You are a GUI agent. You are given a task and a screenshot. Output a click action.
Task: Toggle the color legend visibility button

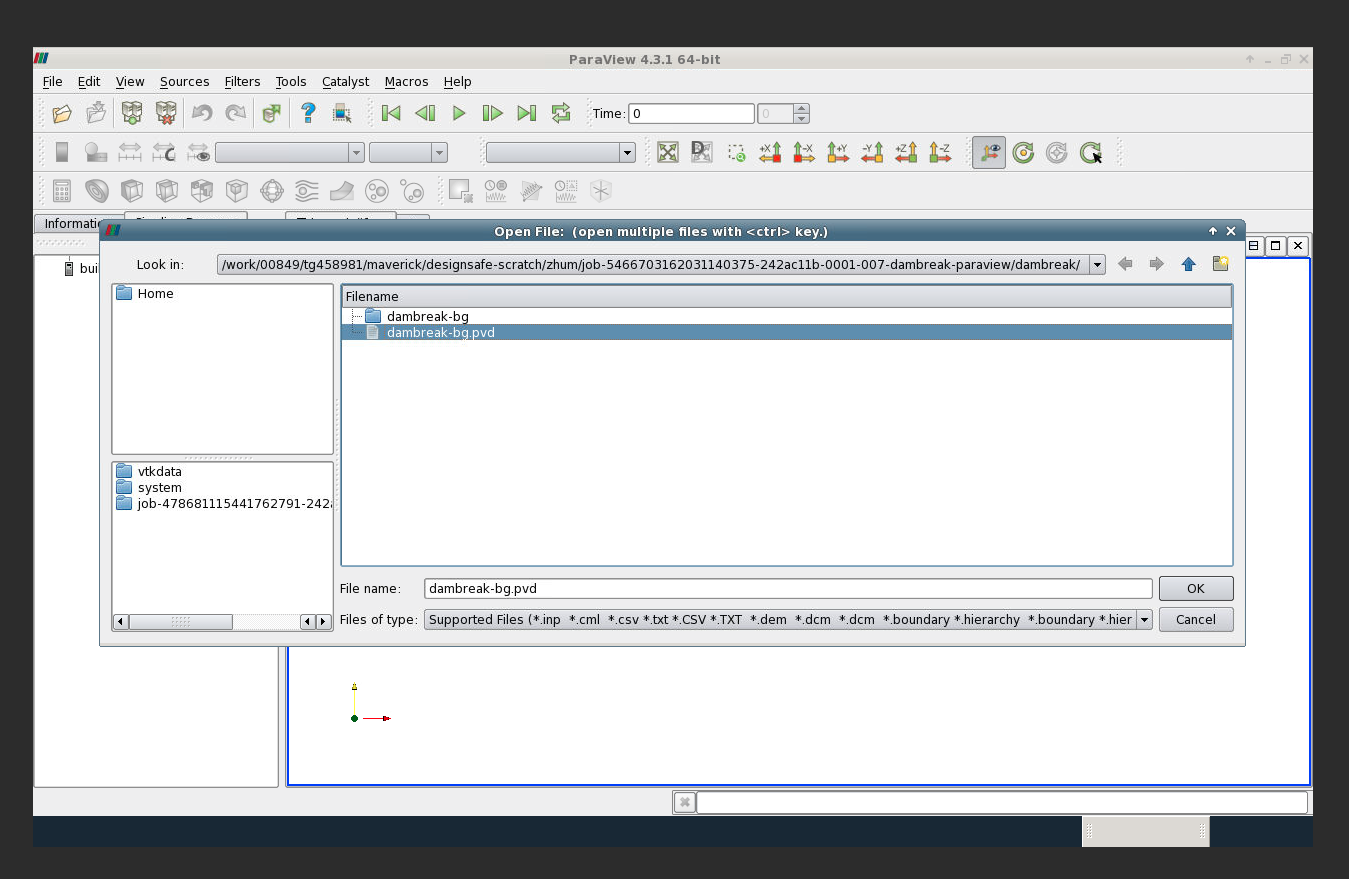tap(62, 152)
